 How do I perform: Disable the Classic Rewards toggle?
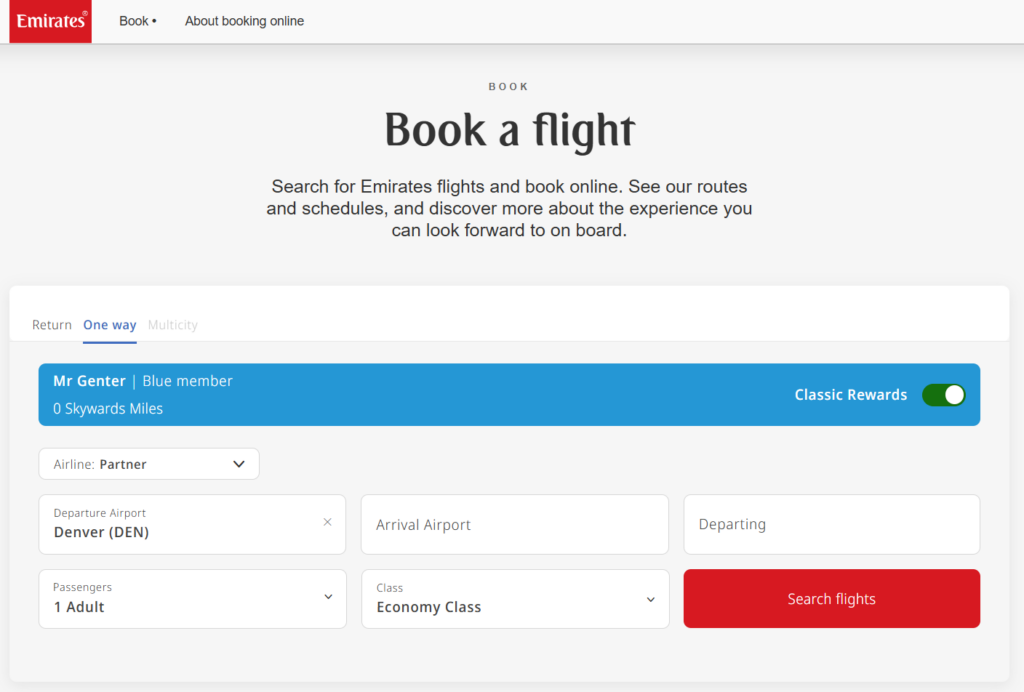(944, 395)
